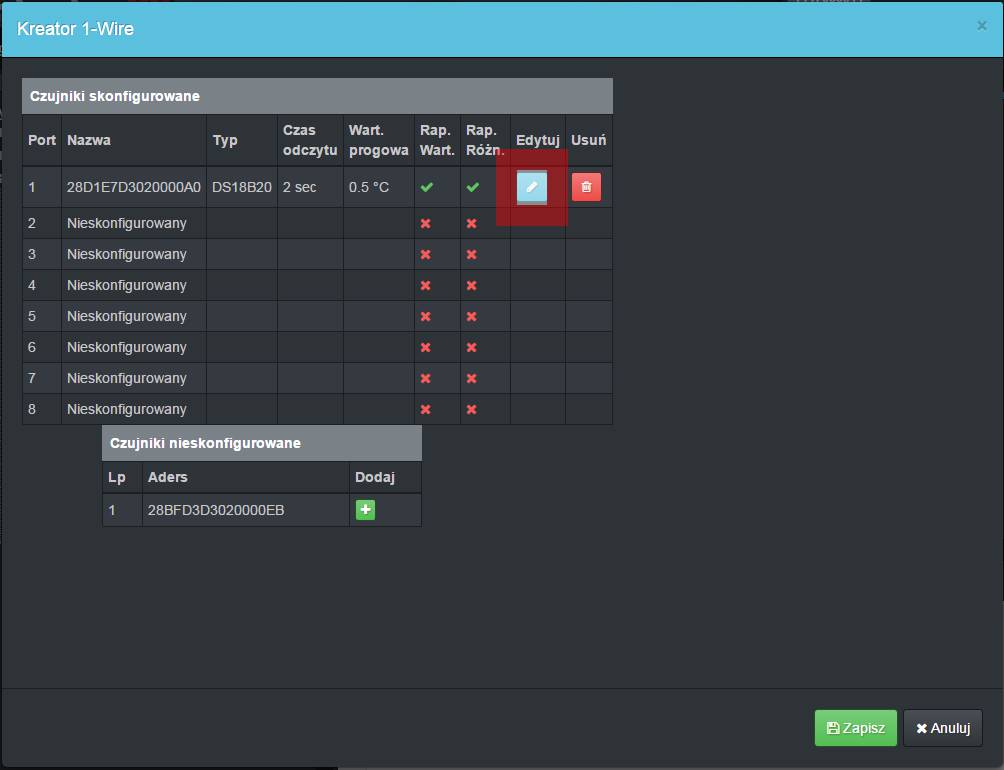Select Nieskonfigurowany entry in port 4

pyautogui.click(x=127, y=285)
